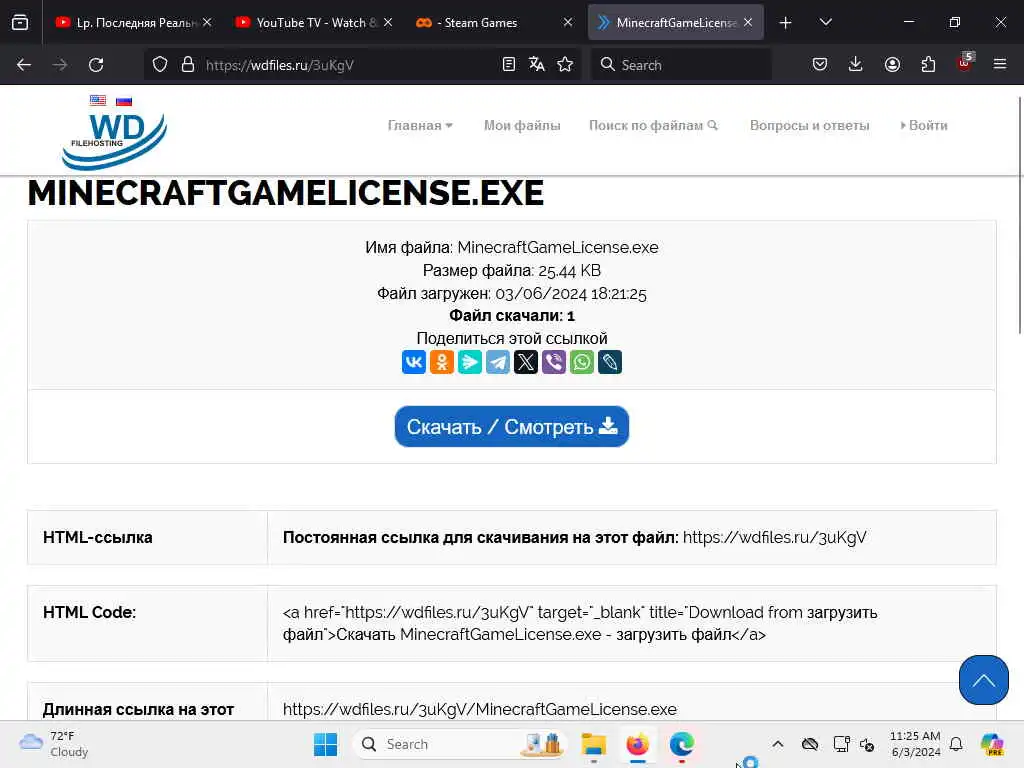Share link via X (Twitter) icon
Image resolution: width=1024 pixels, height=768 pixels.
coord(526,362)
